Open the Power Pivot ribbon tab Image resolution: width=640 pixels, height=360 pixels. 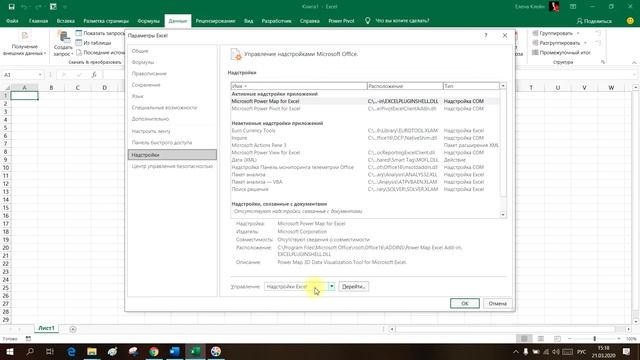(x=341, y=21)
